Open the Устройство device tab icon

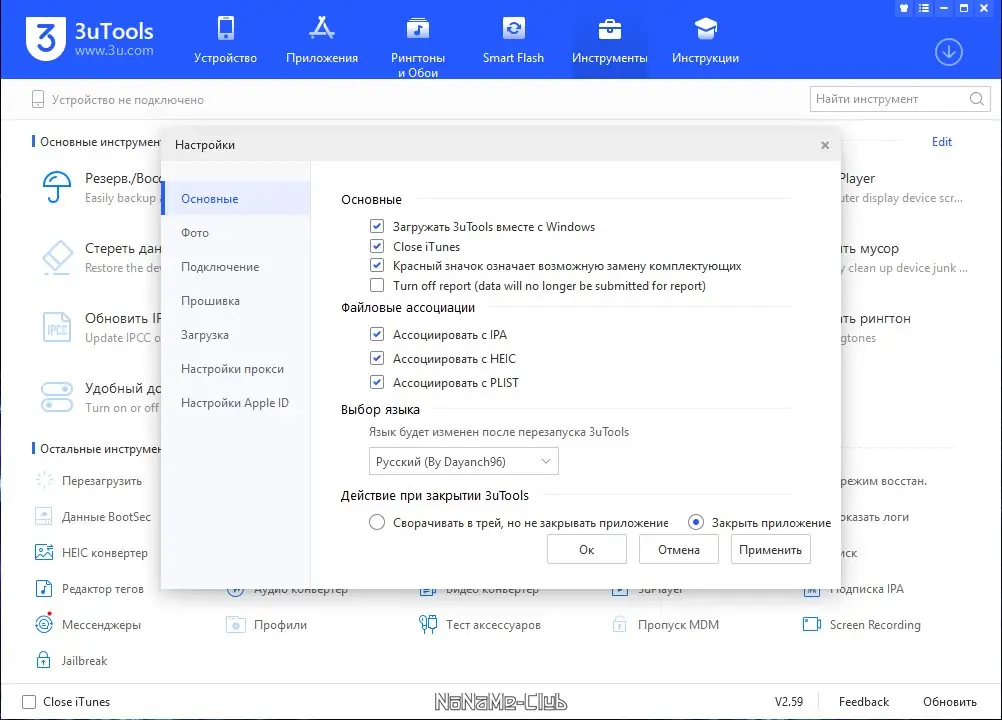click(x=226, y=28)
